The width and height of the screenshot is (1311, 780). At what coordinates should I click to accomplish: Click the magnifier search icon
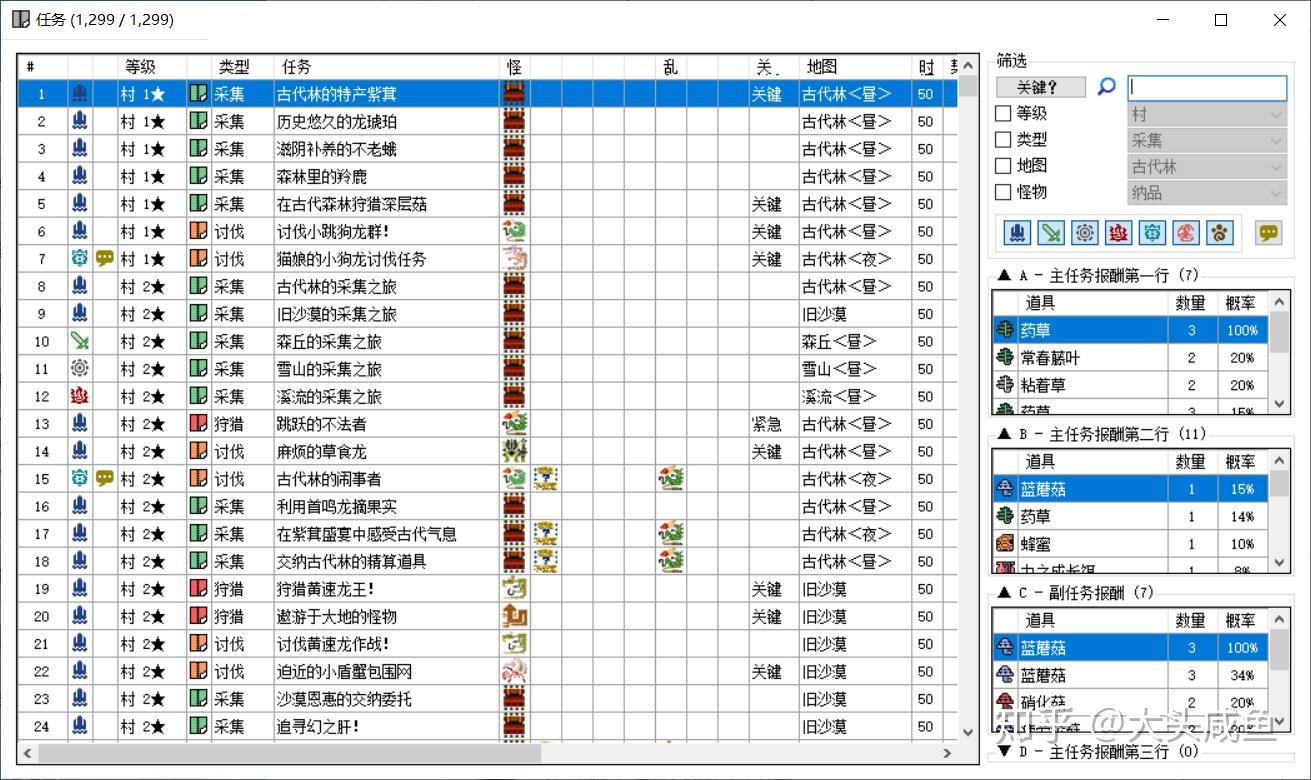[x=1106, y=87]
